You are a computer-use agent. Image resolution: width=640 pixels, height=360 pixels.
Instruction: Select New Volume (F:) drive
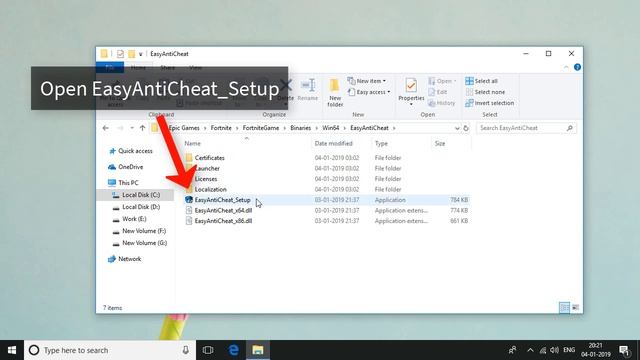tap(140, 231)
